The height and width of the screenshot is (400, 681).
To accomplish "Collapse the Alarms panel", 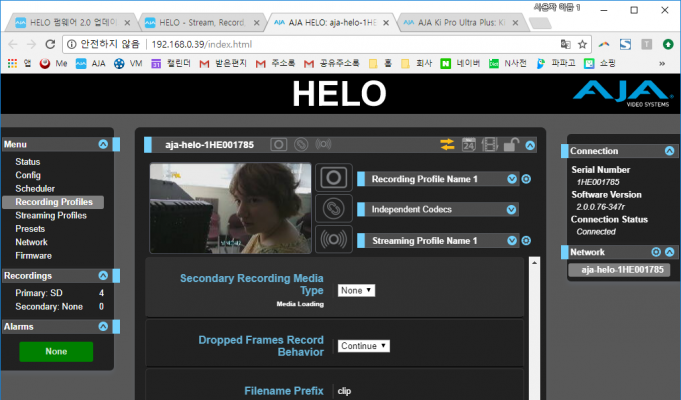I will coord(103,326).
